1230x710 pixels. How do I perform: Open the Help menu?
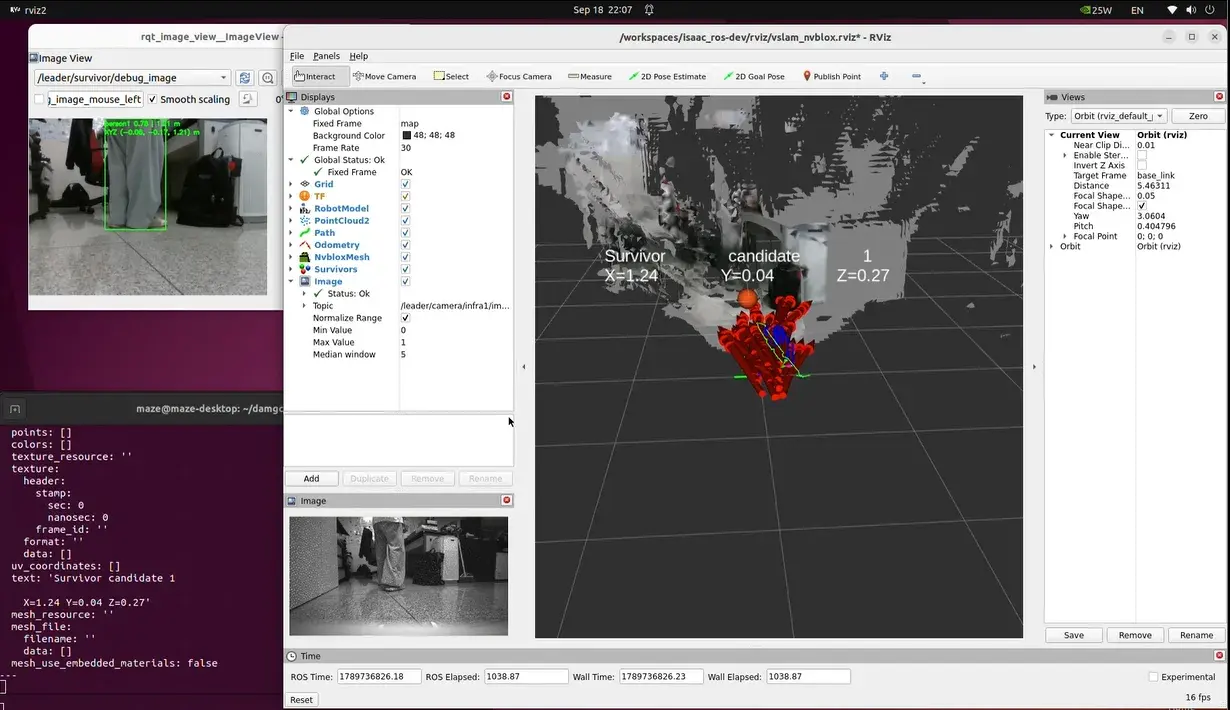(358, 56)
